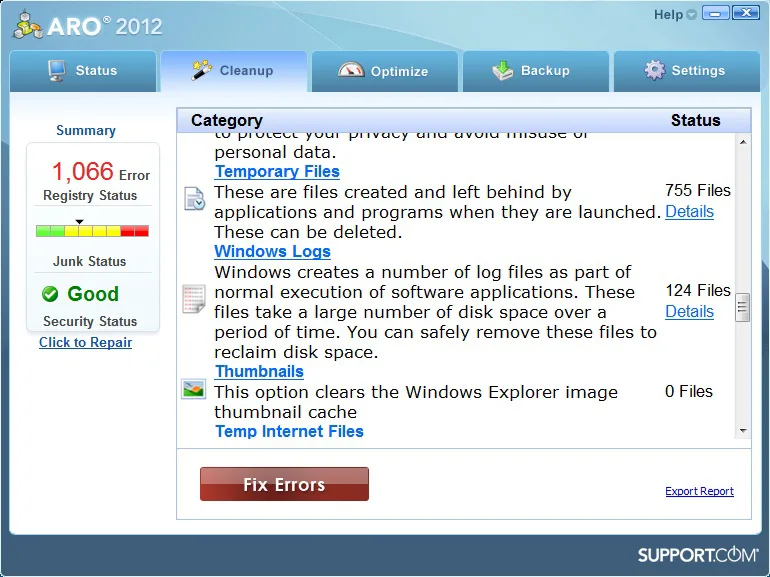
Task: Click the ARO 2012 logo icon
Action: click(x=28, y=24)
